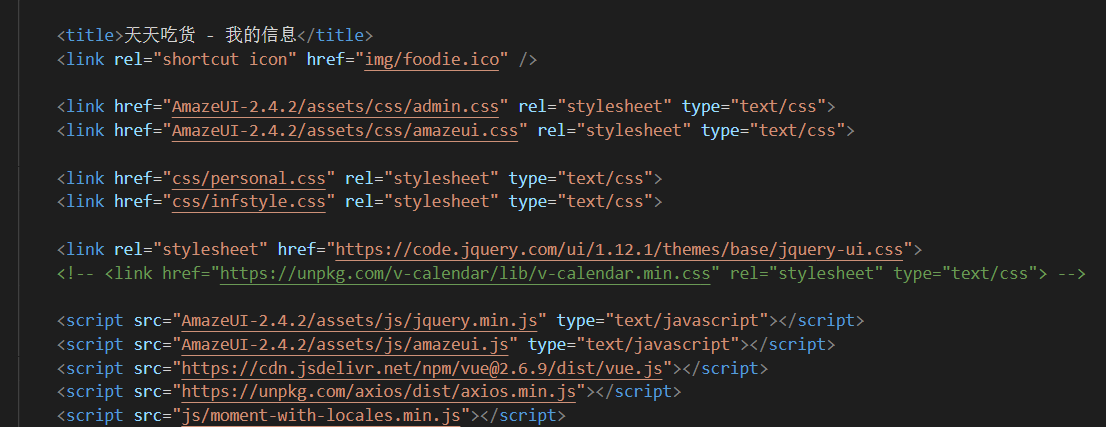Follow the AmazeUI amazeui.js script path
This screenshot has height=427, width=1106.
click(x=345, y=344)
